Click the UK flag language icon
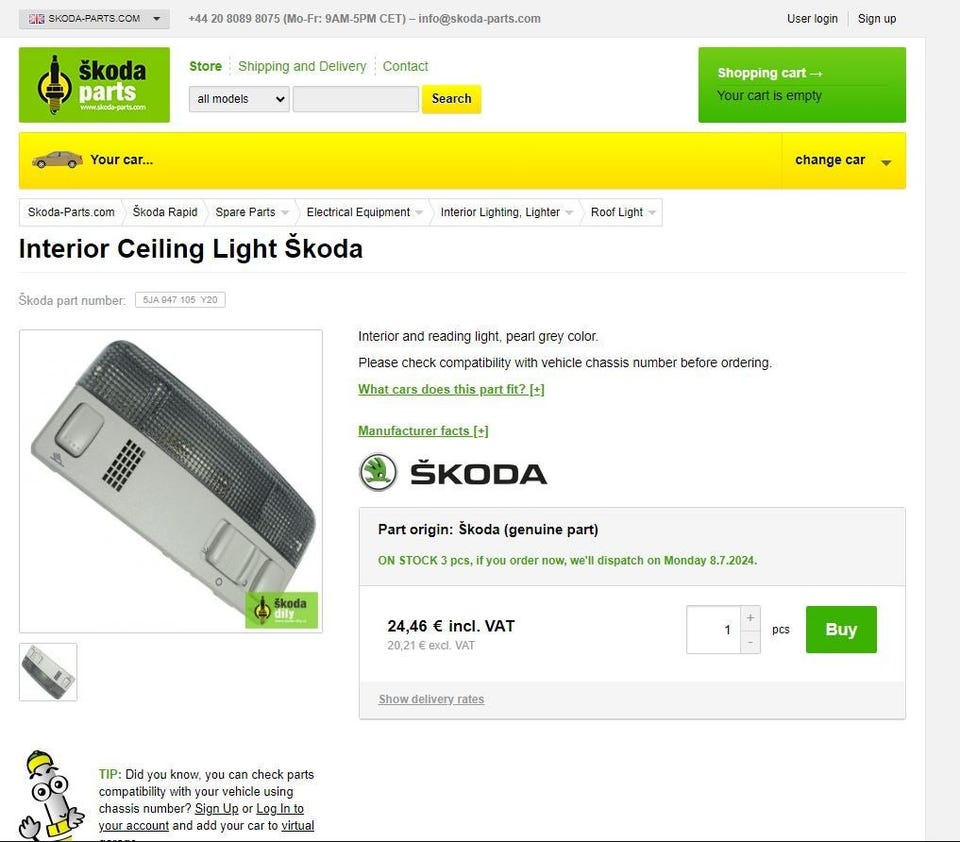This screenshot has width=960, height=842. pos(37,19)
